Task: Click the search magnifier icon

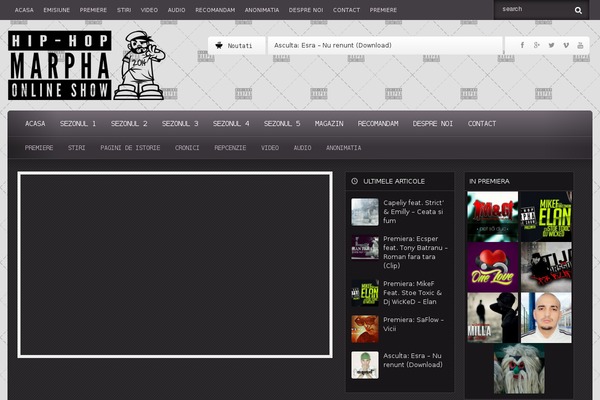Action: pos(578,10)
